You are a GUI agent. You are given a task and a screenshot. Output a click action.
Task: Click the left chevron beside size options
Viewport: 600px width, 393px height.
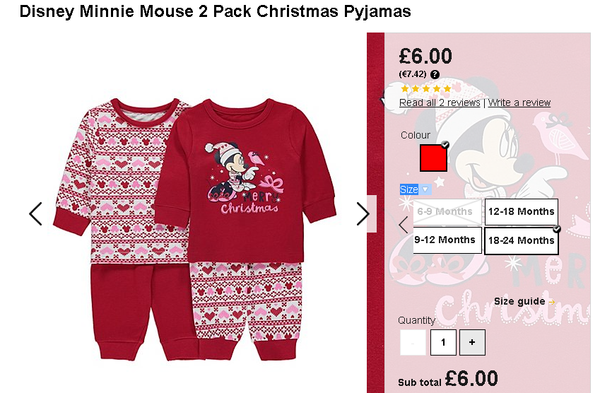pos(403,225)
